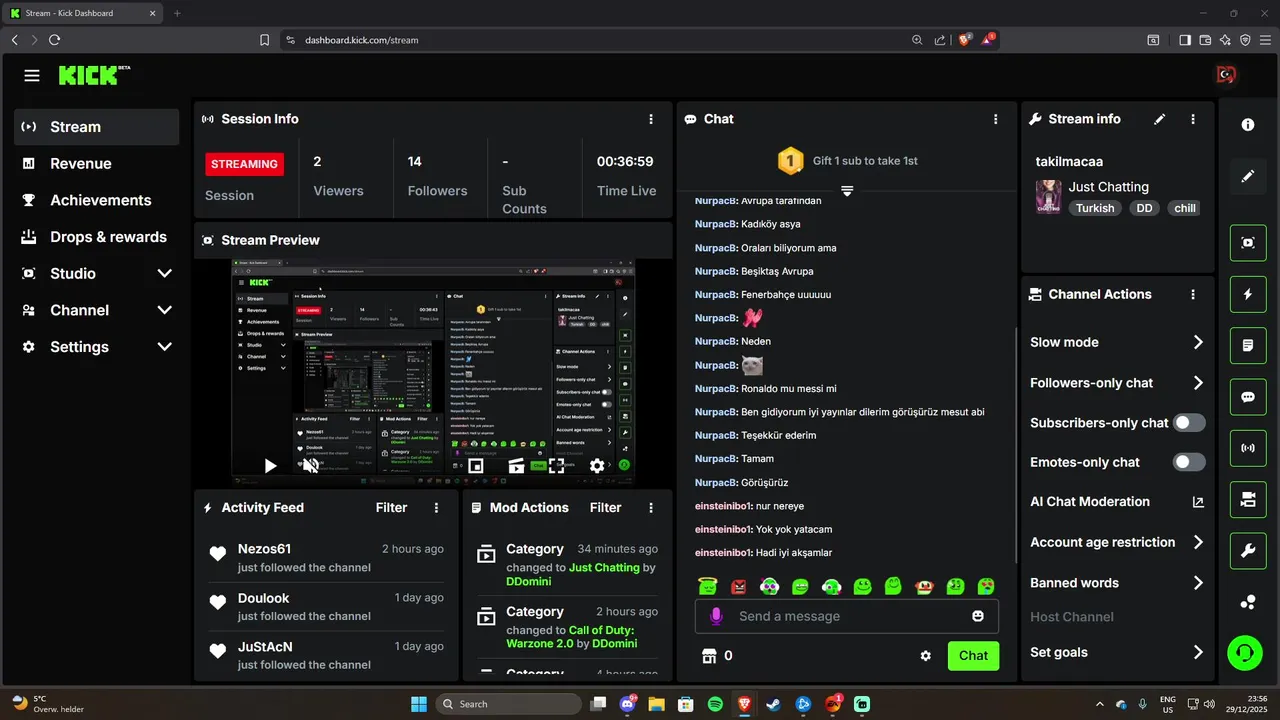This screenshot has width=1280, height=720.
Task: Insert the angel halo emote
Action: tap(708, 586)
